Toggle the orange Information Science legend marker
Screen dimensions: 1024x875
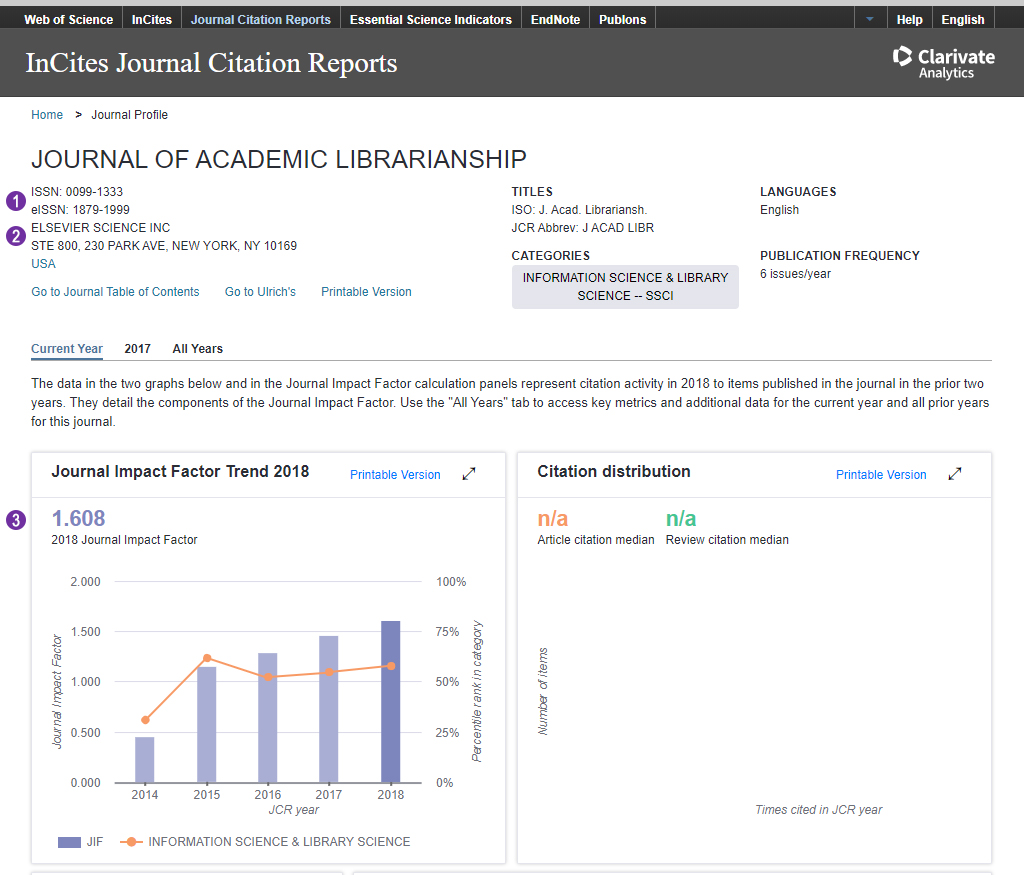(x=131, y=842)
